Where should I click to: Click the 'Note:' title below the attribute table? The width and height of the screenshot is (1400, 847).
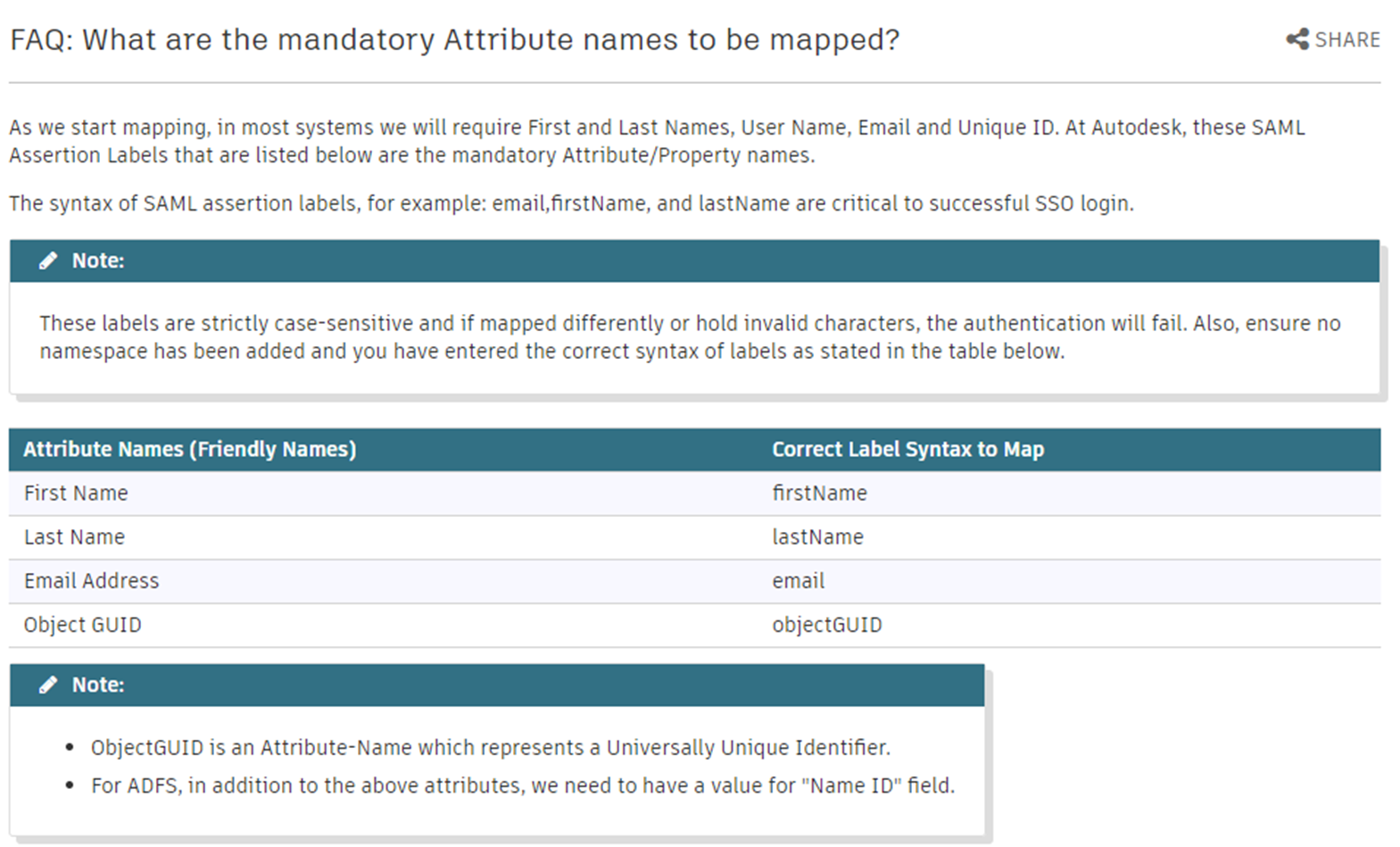[x=98, y=685]
